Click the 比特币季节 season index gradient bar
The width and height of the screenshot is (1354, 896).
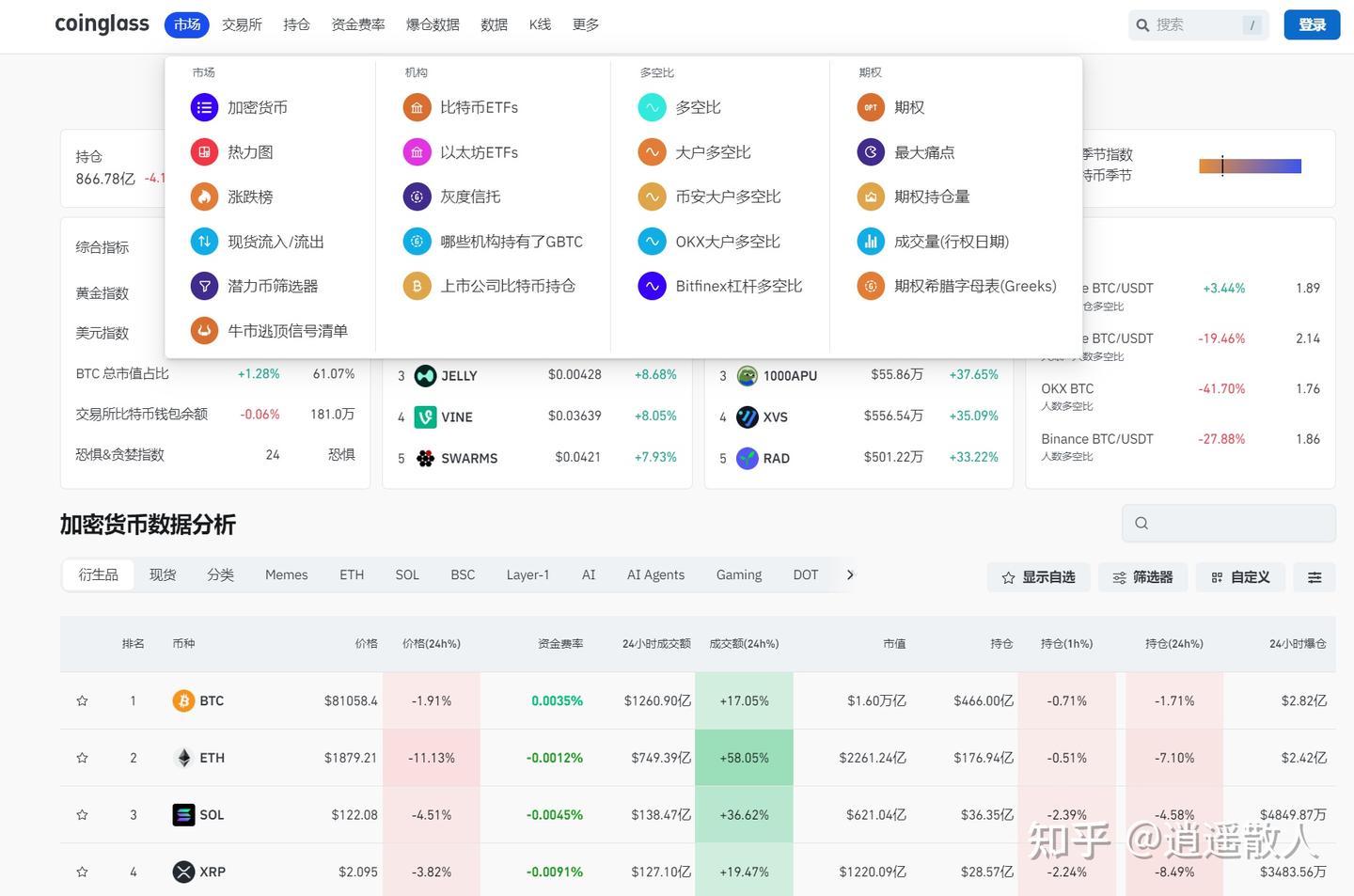click(1250, 165)
